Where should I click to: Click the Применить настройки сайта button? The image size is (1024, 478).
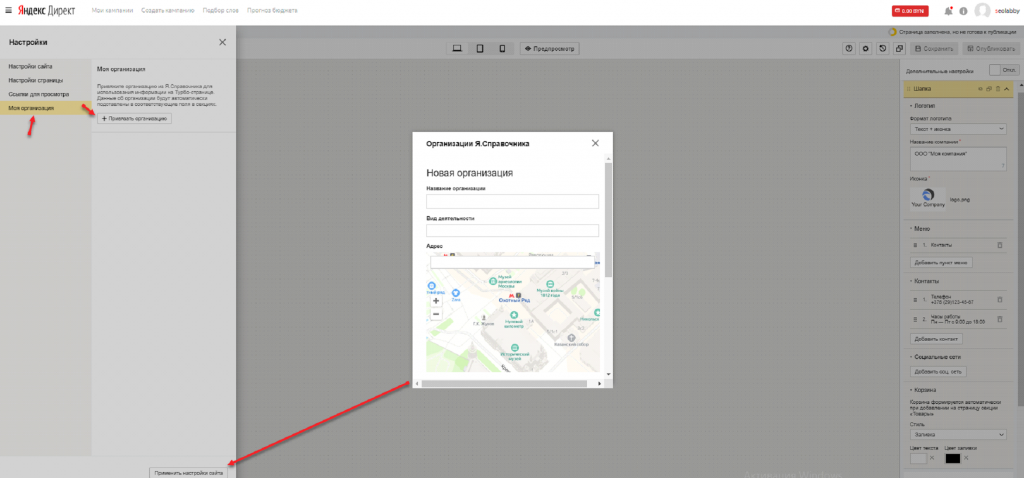pos(189,472)
